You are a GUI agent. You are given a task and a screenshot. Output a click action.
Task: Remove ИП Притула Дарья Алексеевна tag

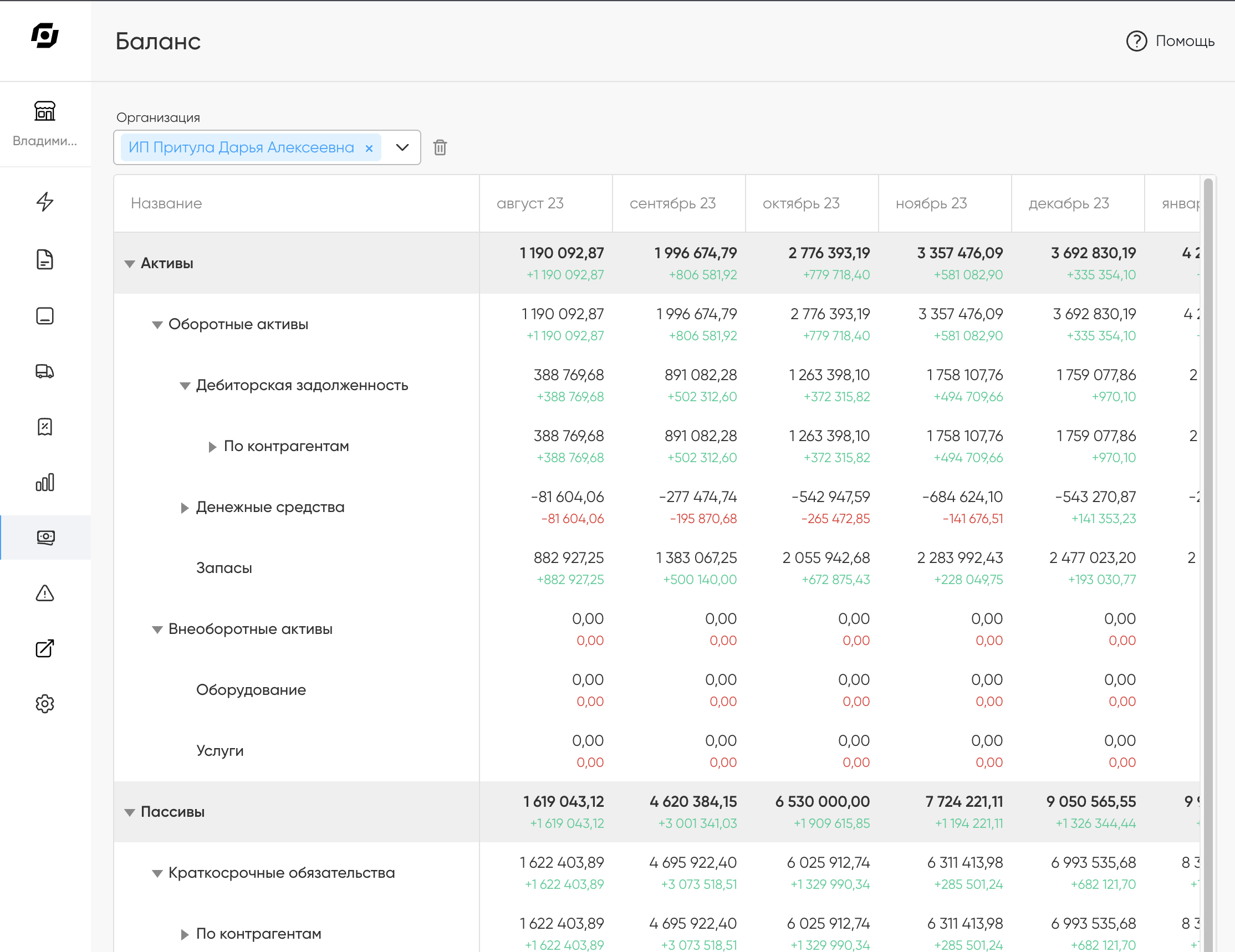(x=369, y=148)
